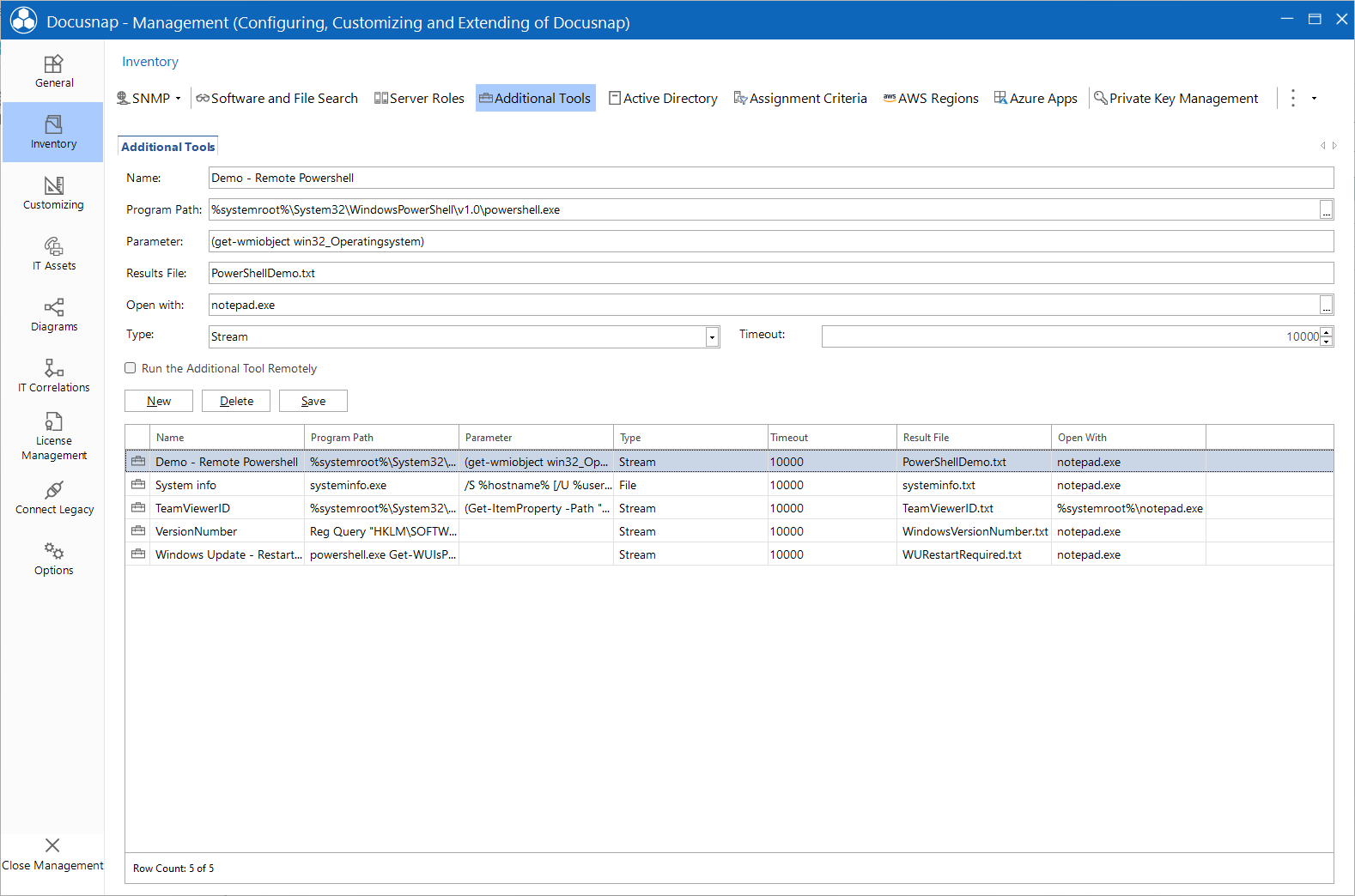Click into the Results File field
Screen dimensions: 1355x896
click(x=771, y=273)
